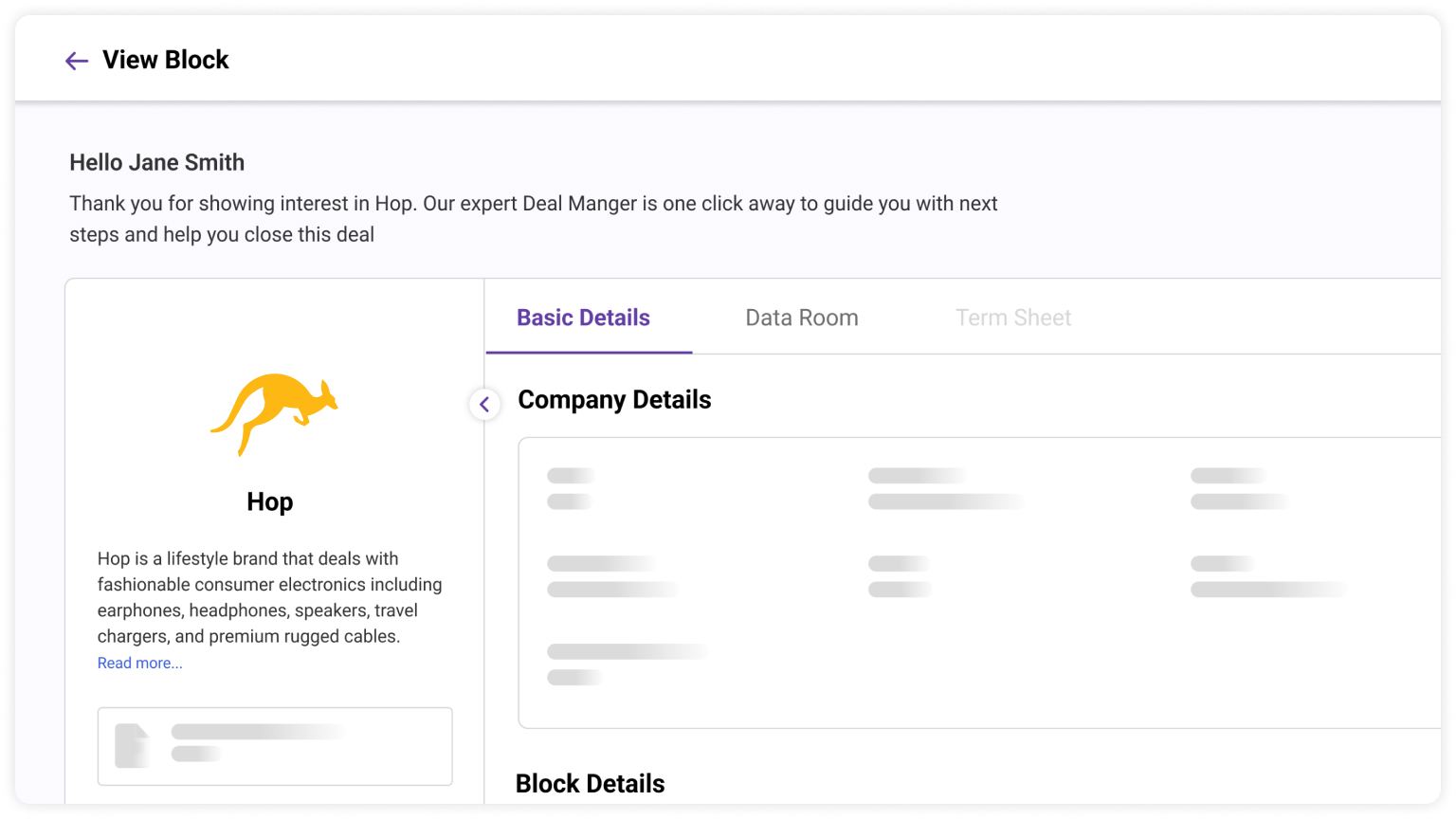This screenshot has width=1456, height=819.
Task: Click the Hop company name heading
Action: pos(270,501)
